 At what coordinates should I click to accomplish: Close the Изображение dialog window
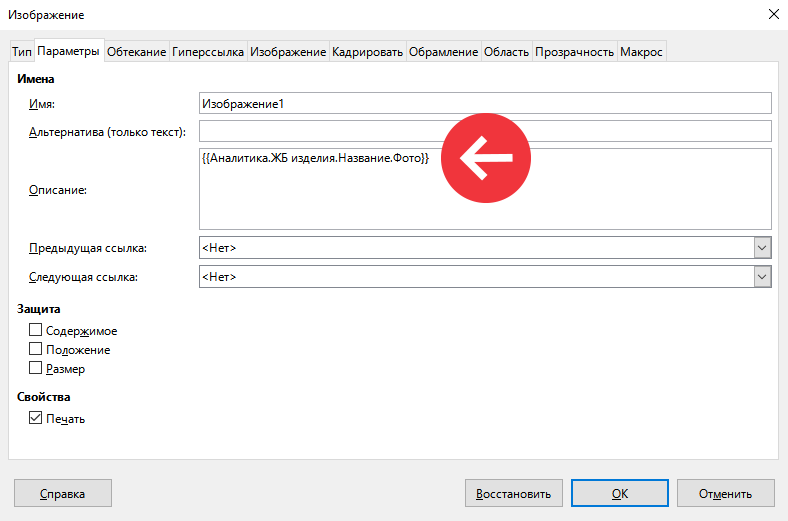(773, 14)
